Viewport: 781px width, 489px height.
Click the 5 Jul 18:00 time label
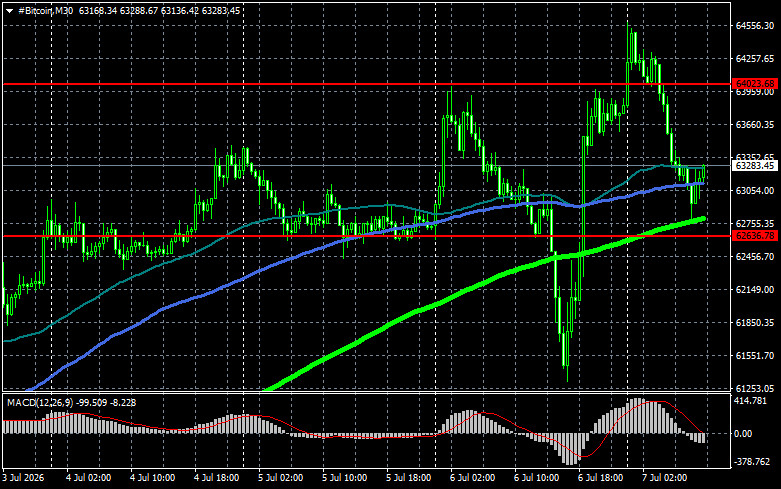409,478
